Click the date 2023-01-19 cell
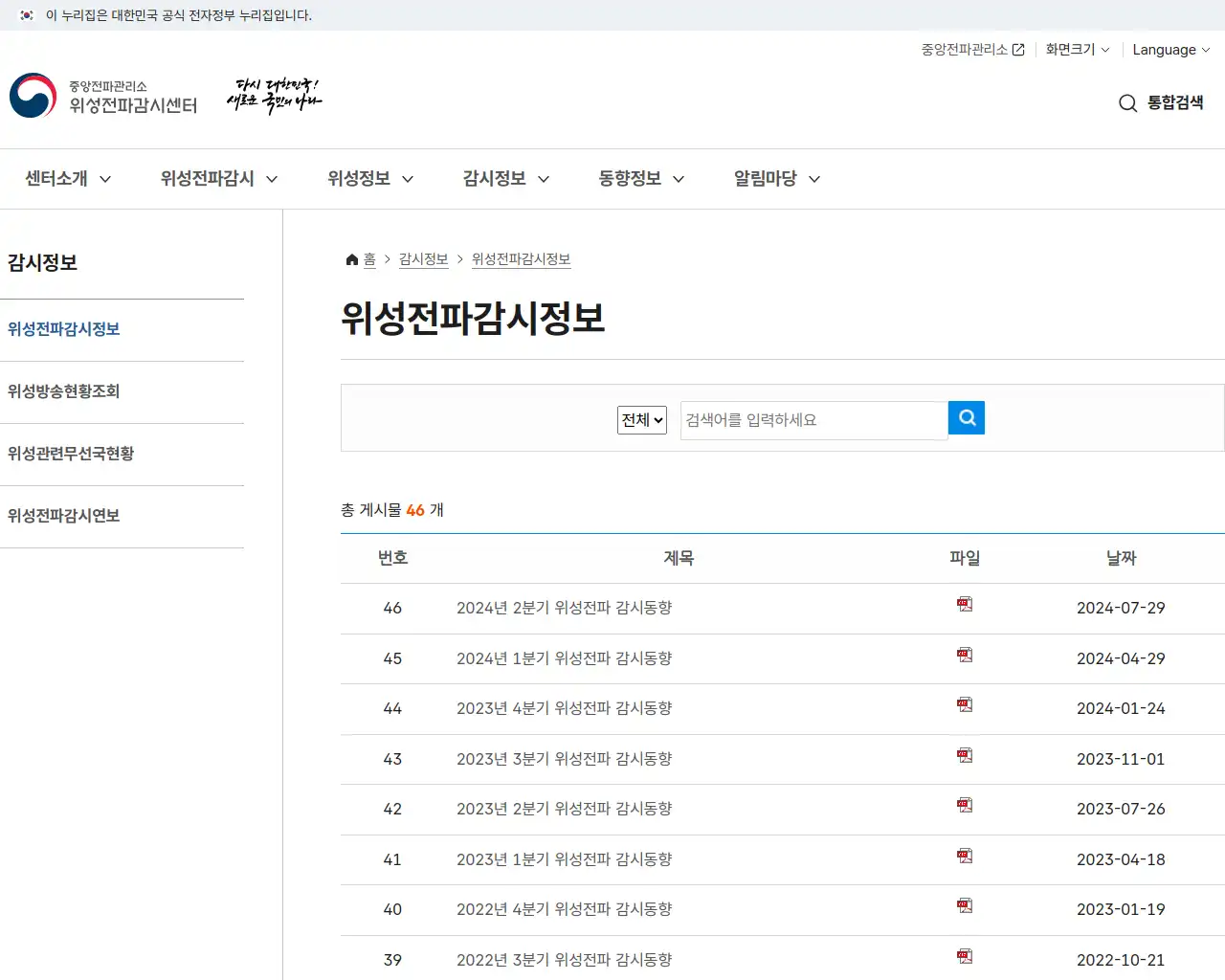The width and height of the screenshot is (1225, 980). click(x=1121, y=909)
